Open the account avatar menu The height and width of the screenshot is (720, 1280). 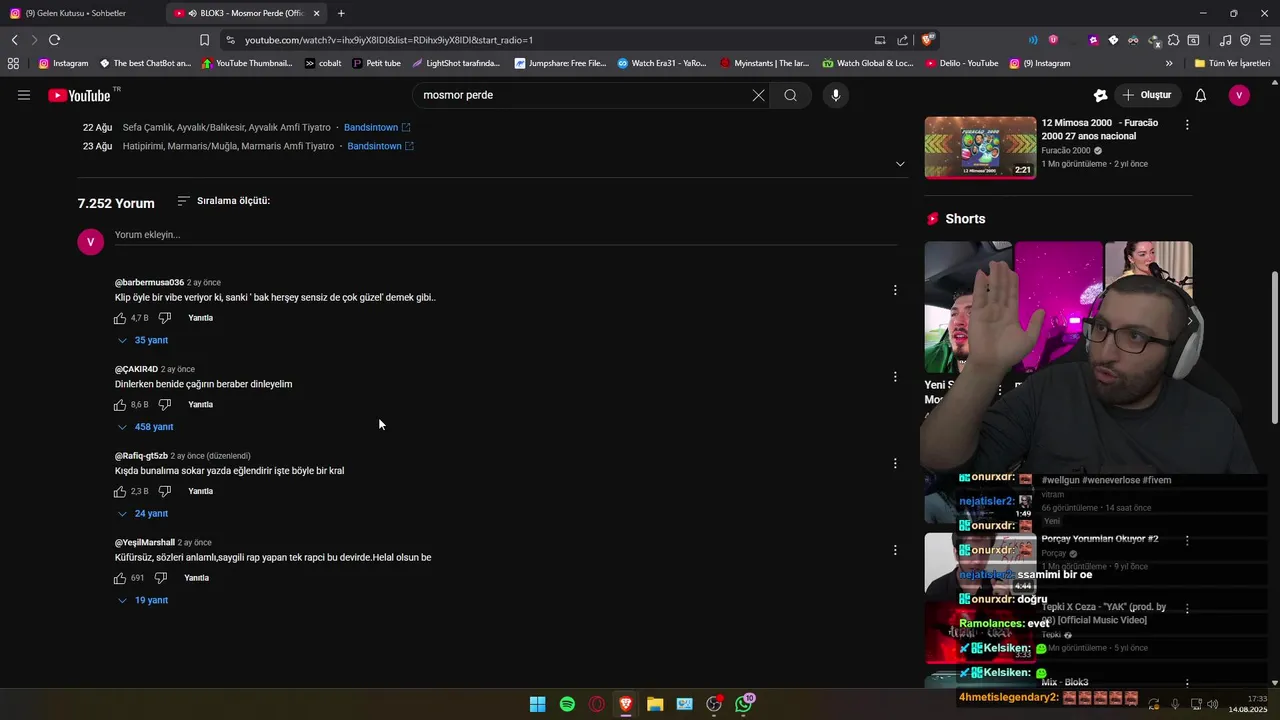pos(1239,95)
